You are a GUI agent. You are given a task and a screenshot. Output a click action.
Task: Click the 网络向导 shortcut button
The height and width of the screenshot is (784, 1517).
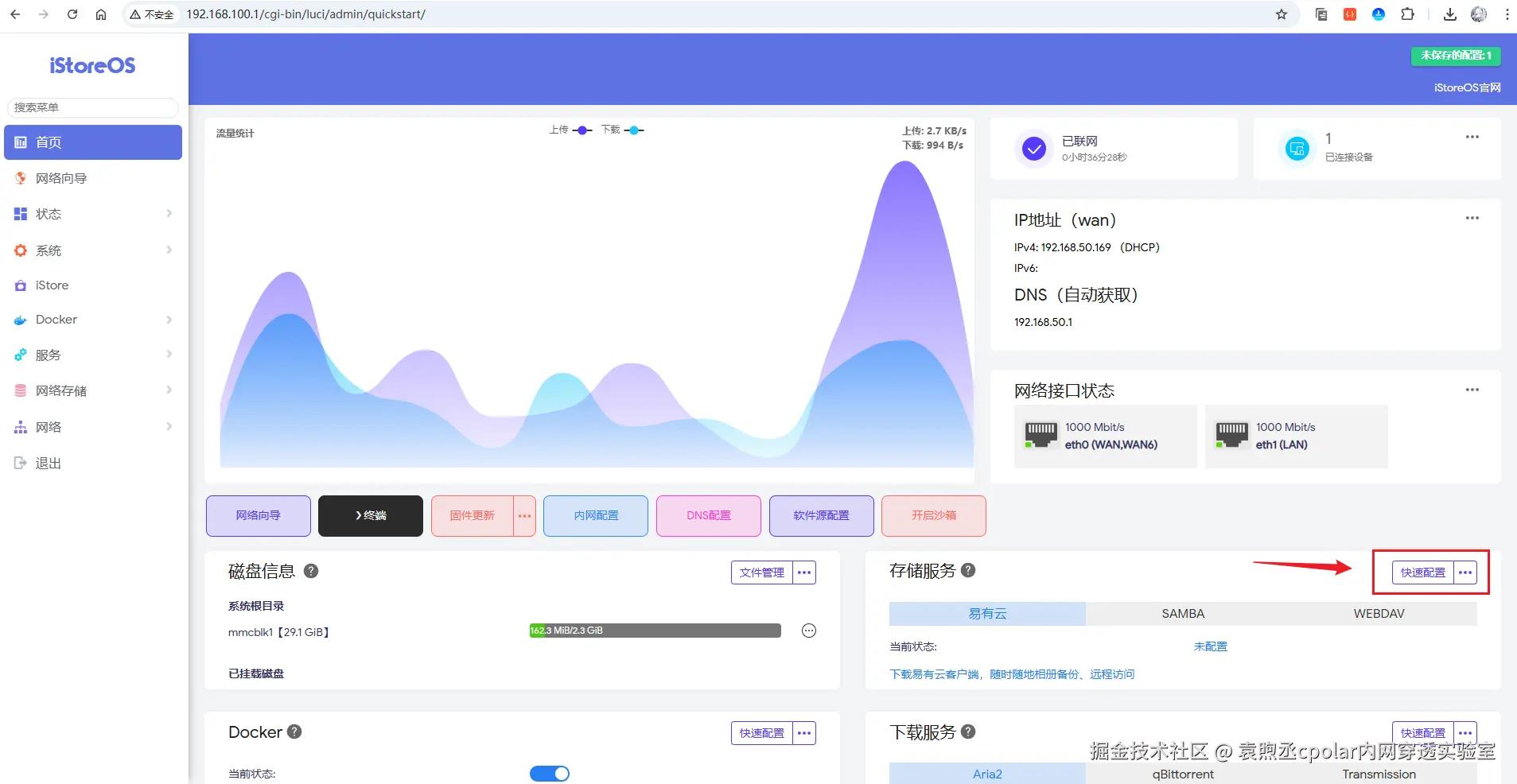click(259, 516)
